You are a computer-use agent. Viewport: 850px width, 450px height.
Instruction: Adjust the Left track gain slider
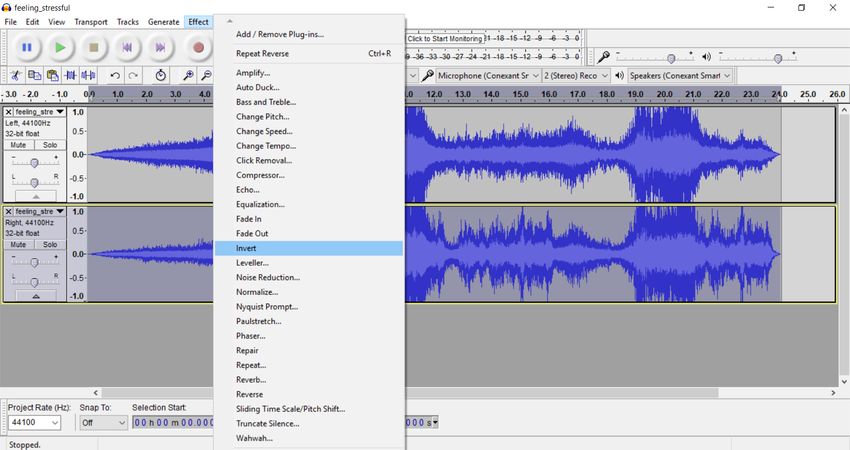35,163
